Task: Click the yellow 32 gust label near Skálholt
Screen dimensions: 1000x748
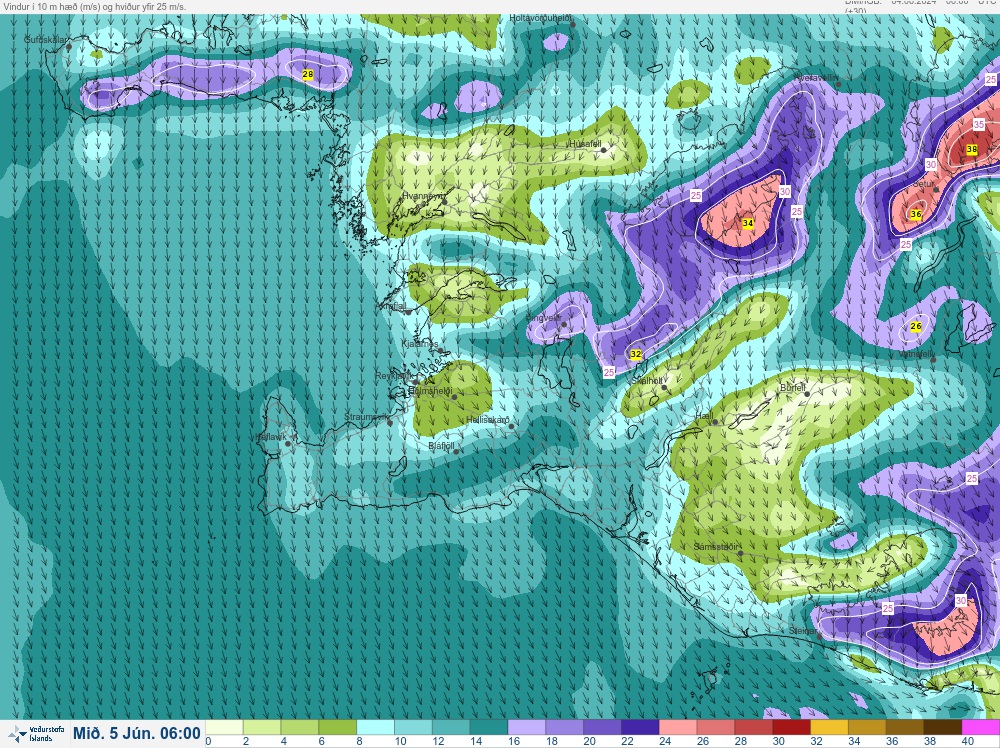Action: tap(635, 354)
